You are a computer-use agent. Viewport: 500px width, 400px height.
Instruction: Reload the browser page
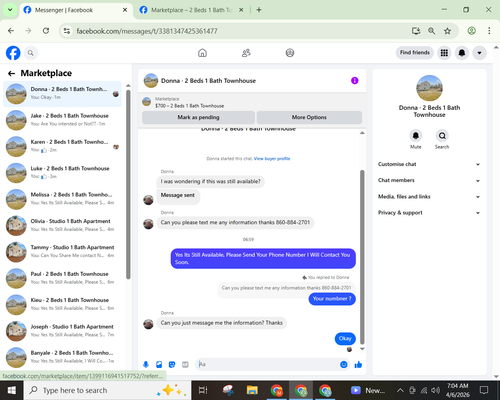46,31
